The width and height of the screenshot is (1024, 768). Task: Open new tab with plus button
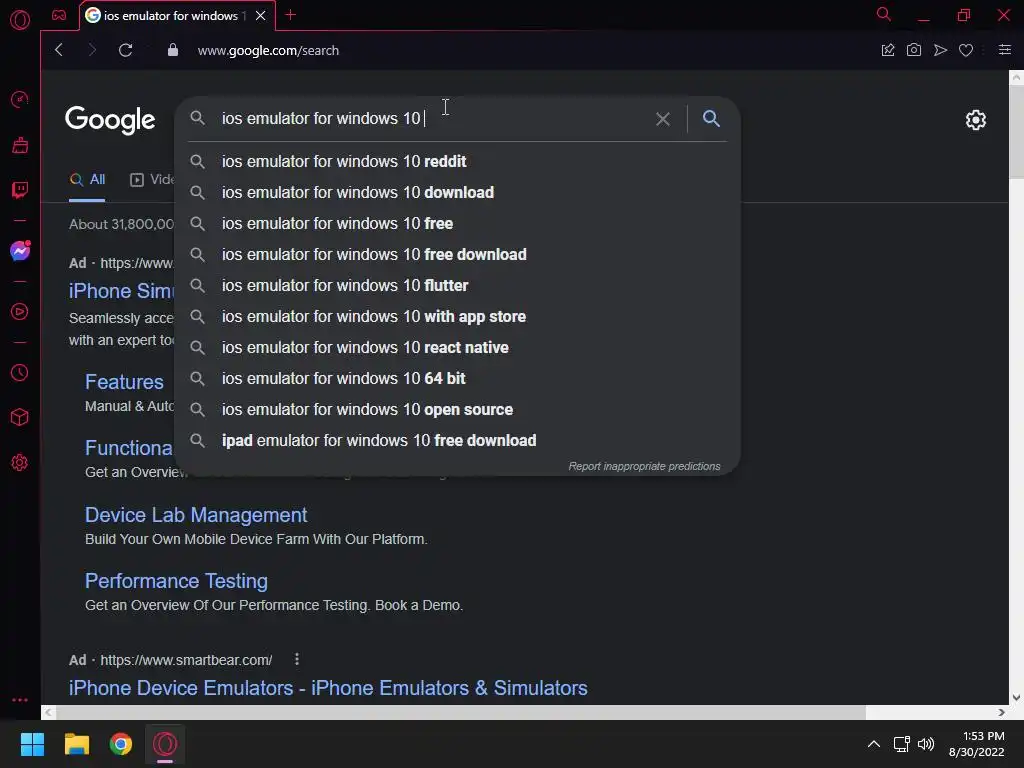point(291,15)
